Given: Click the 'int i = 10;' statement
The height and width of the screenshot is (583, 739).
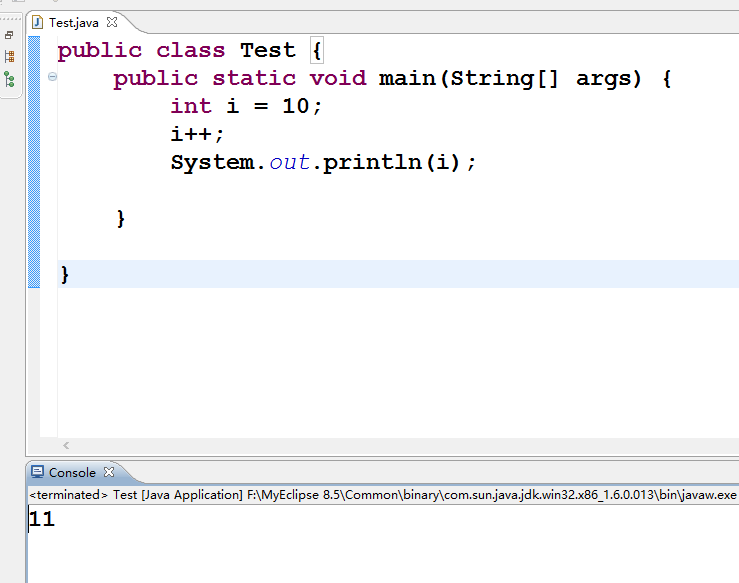Looking at the screenshot, I should [x=246, y=107].
